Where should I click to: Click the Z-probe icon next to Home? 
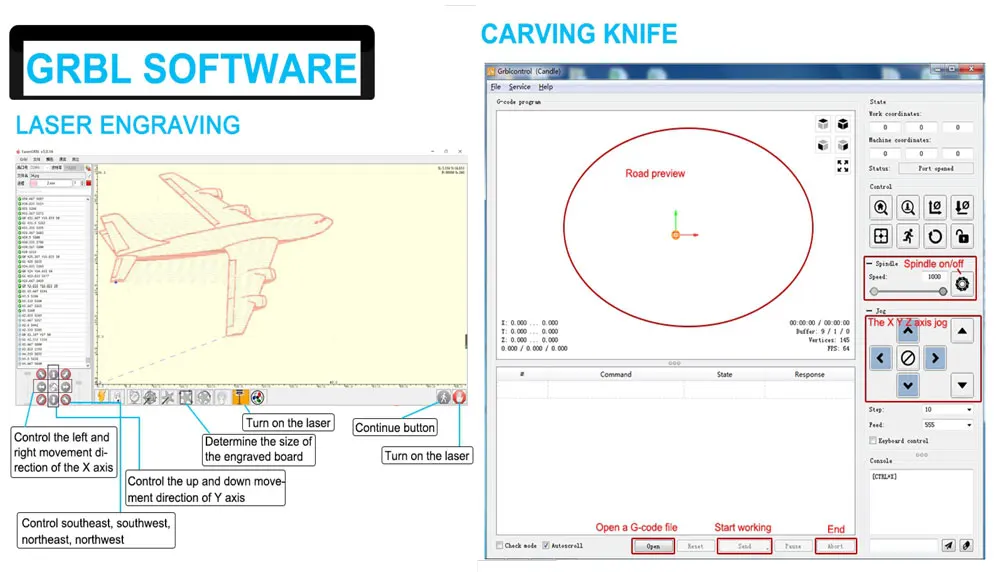(908, 207)
